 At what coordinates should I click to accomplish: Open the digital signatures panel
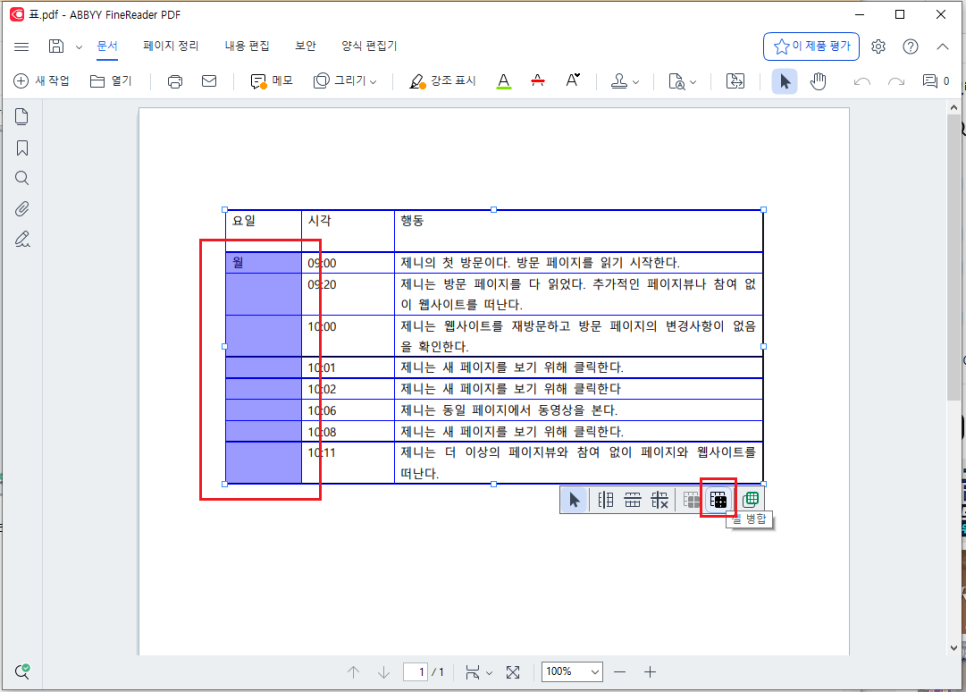(22, 239)
